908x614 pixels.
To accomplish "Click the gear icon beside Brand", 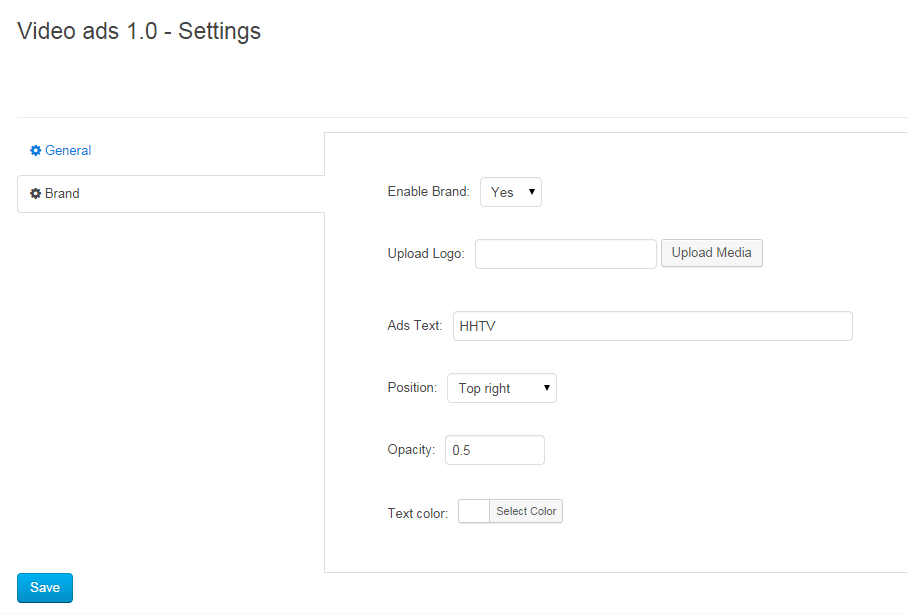I will [35, 194].
